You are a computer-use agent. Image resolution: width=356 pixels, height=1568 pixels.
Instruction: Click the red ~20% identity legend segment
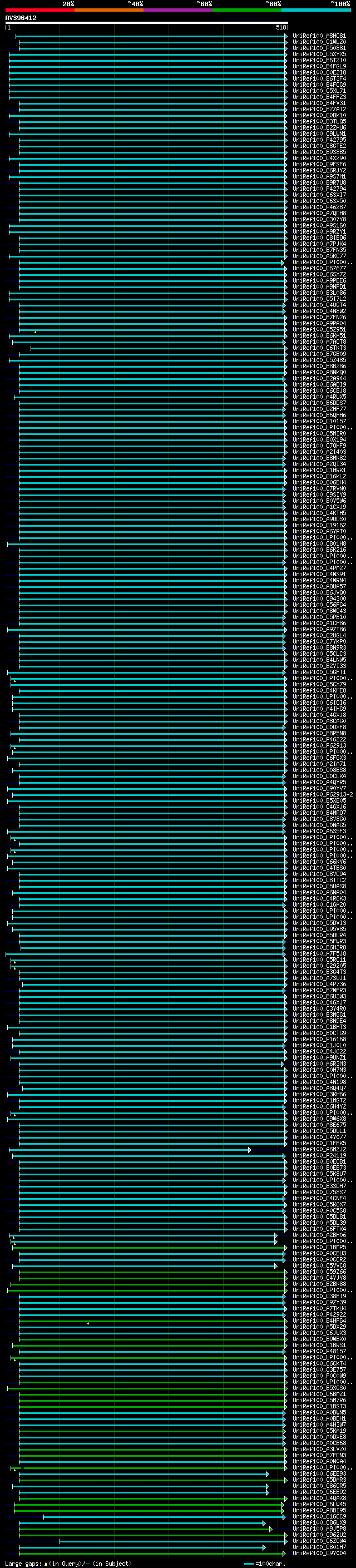pos(39,10)
